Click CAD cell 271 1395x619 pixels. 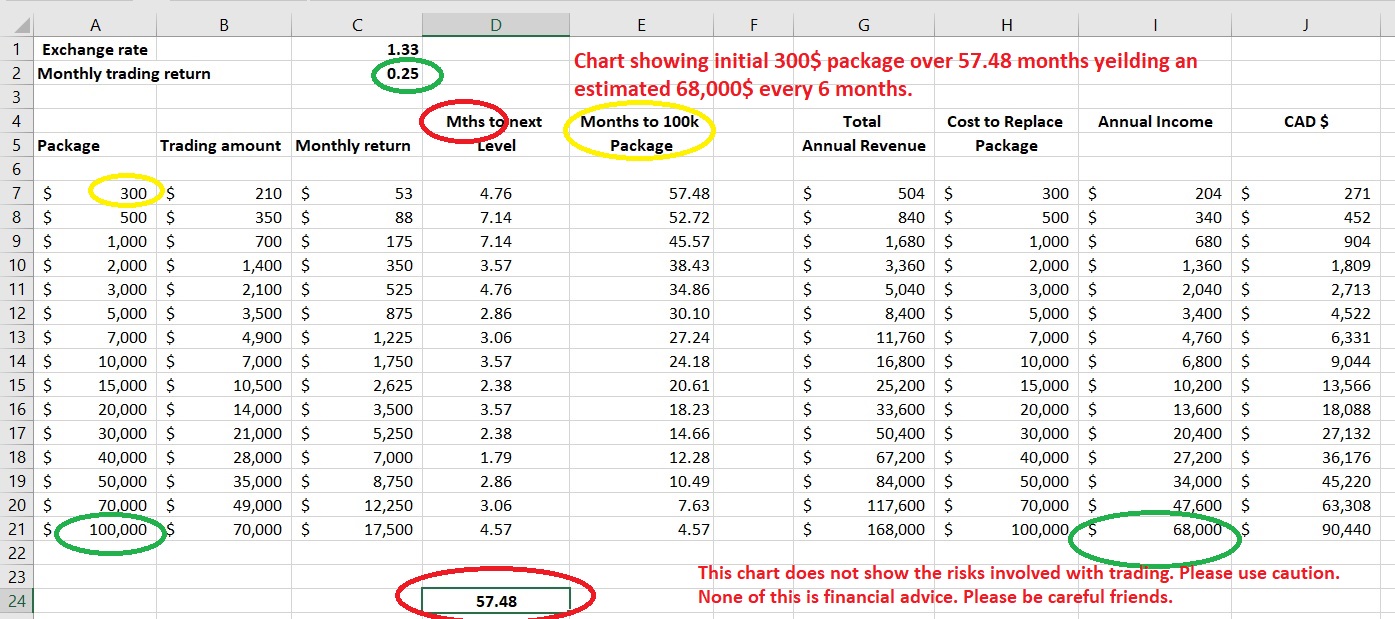[x=1305, y=193]
